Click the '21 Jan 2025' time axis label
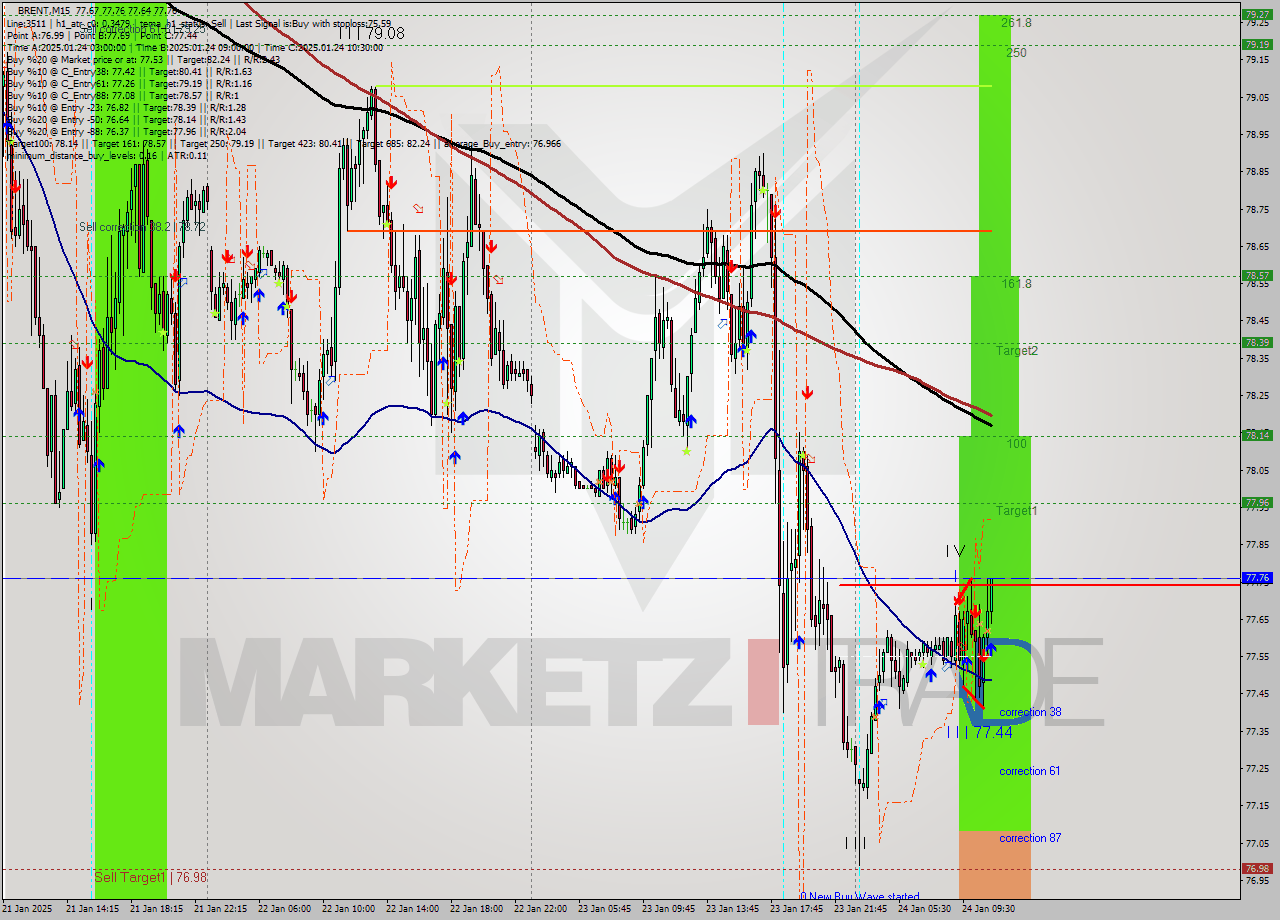1280x920 pixels. (28, 909)
